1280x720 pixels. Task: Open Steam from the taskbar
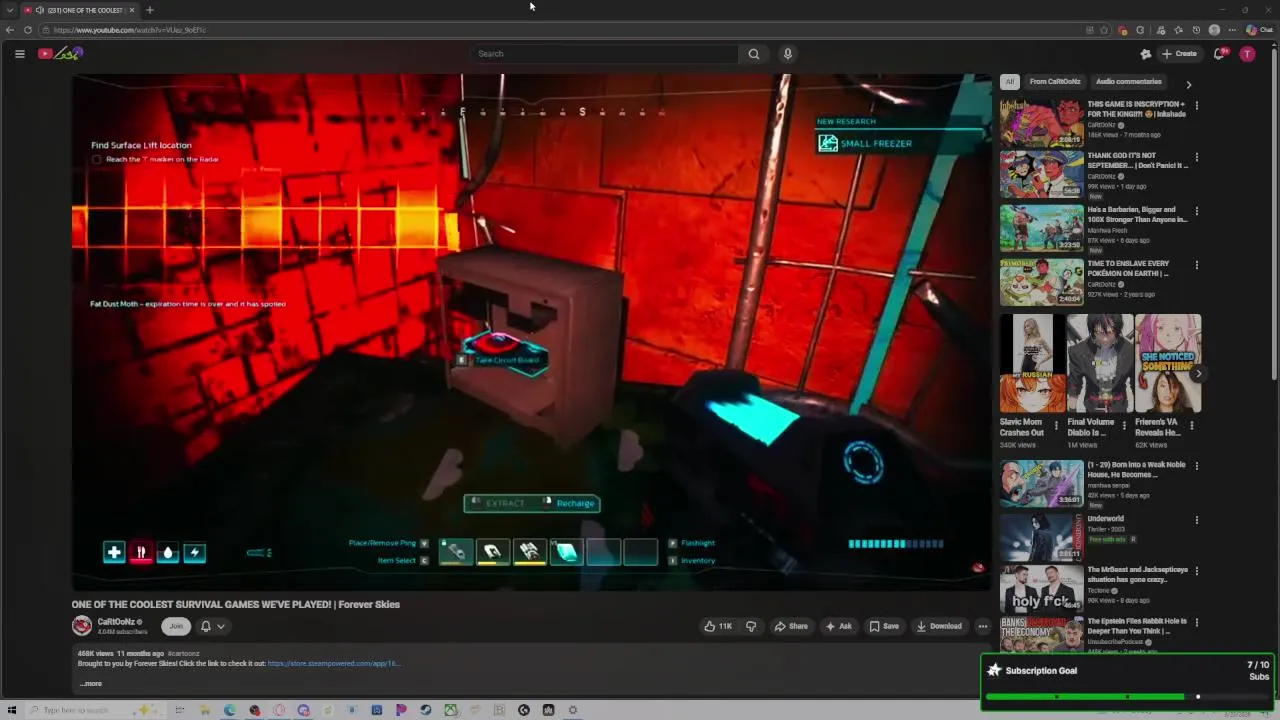click(x=426, y=710)
